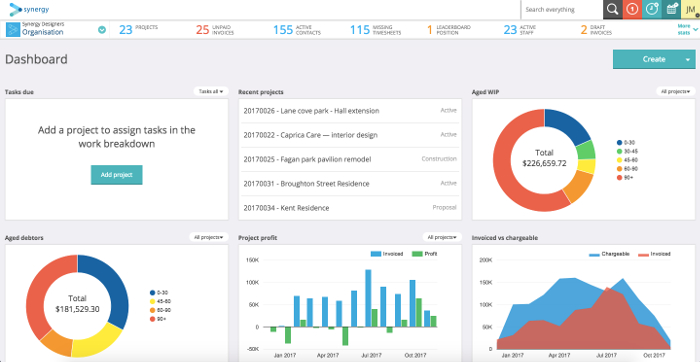Toggle Profit series in Project profit legend
The height and width of the screenshot is (362, 700).
coord(424,254)
